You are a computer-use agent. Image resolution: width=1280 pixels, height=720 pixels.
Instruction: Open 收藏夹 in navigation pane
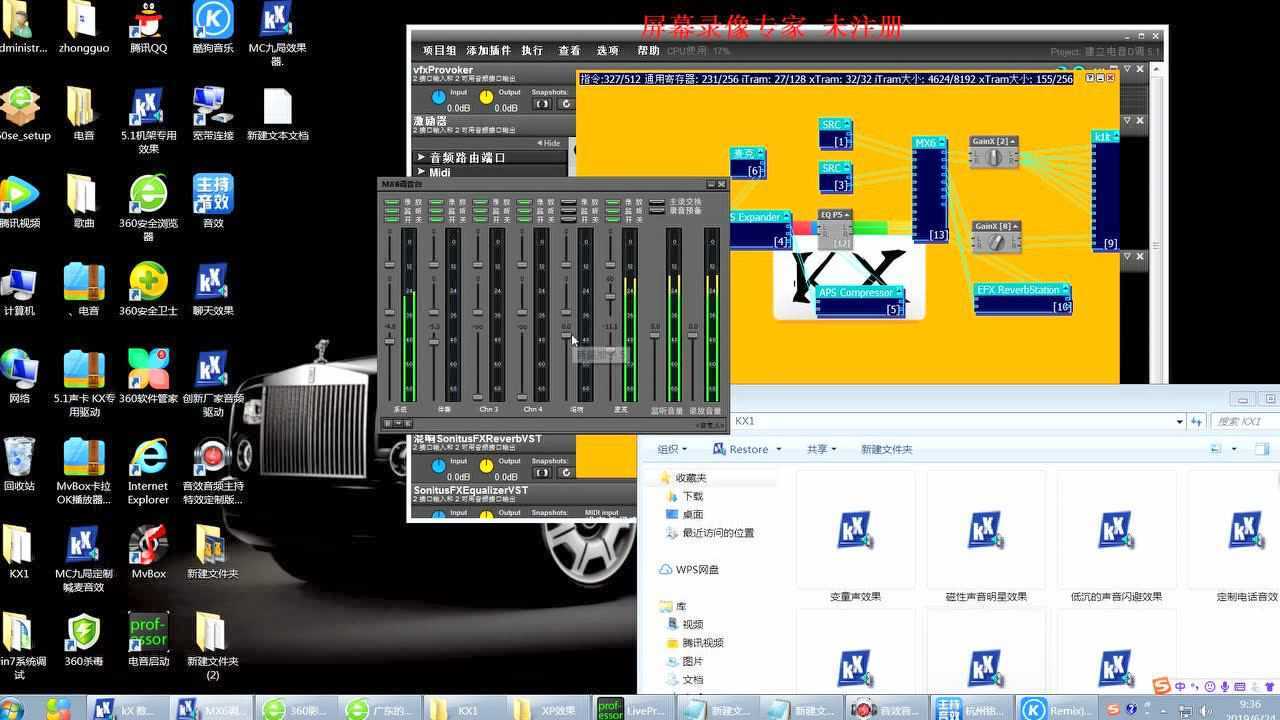[691, 478]
